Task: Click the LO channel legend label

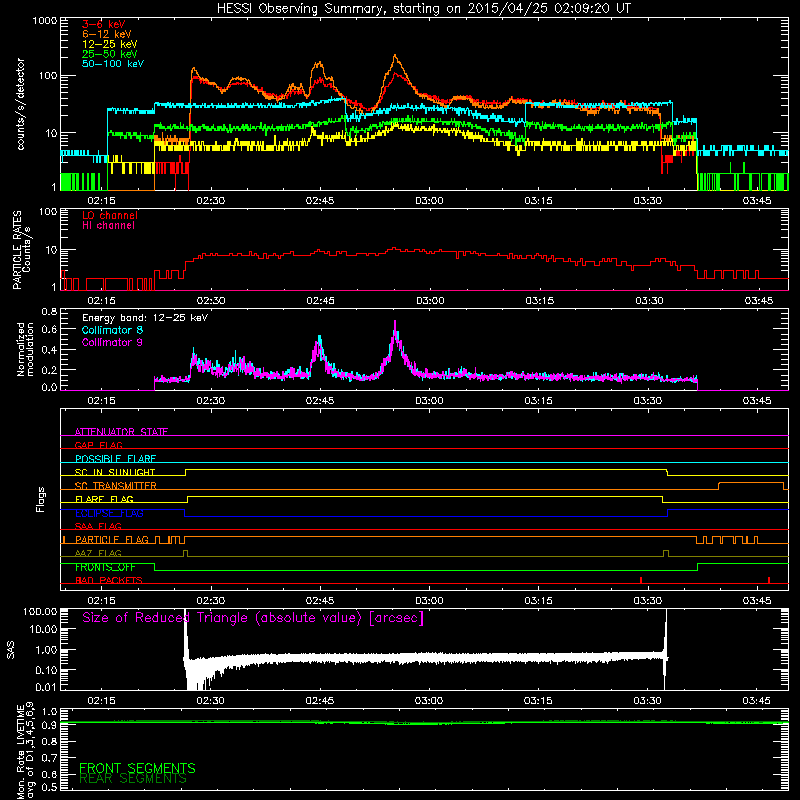Action: tap(110, 215)
